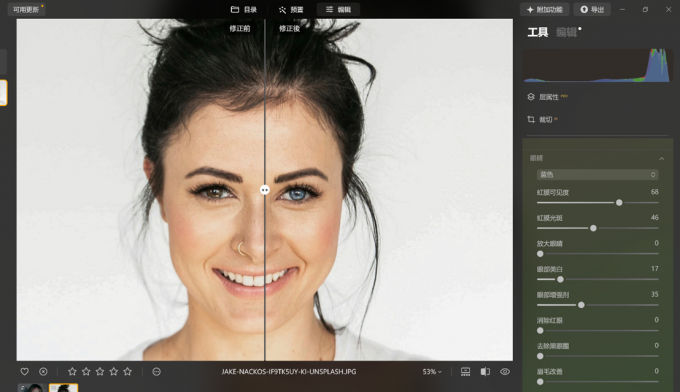This screenshot has width=680, height=392.
Task: Click the 虹膜可见度 value 68
Action: tap(654, 192)
